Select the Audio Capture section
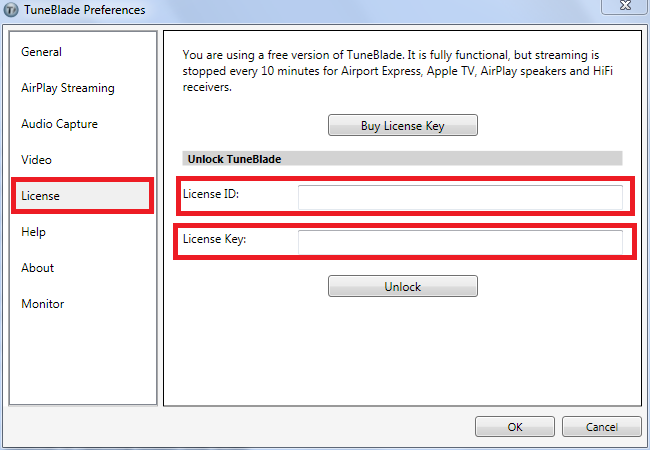 pyautogui.click(x=59, y=124)
